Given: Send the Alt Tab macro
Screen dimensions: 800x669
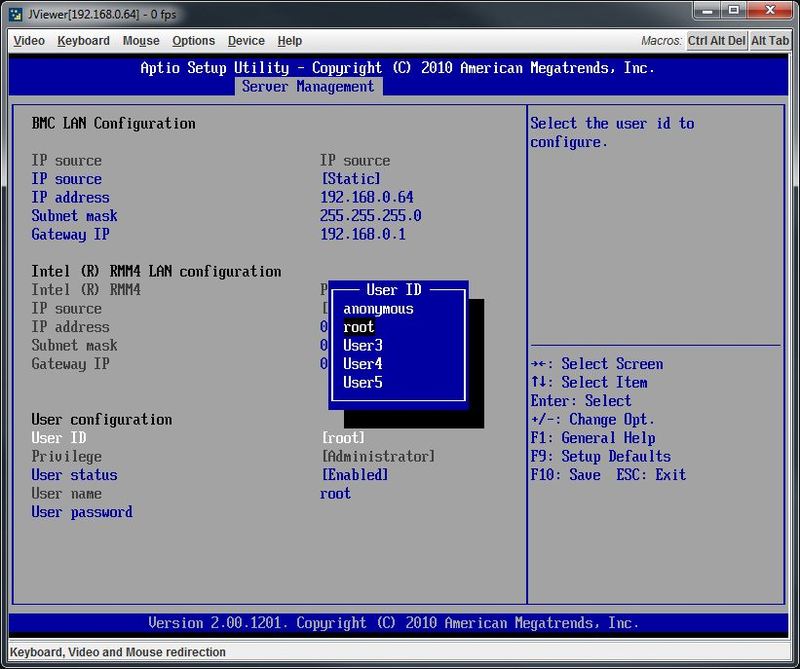Looking at the screenshot, I should click(x=770, y=40).
